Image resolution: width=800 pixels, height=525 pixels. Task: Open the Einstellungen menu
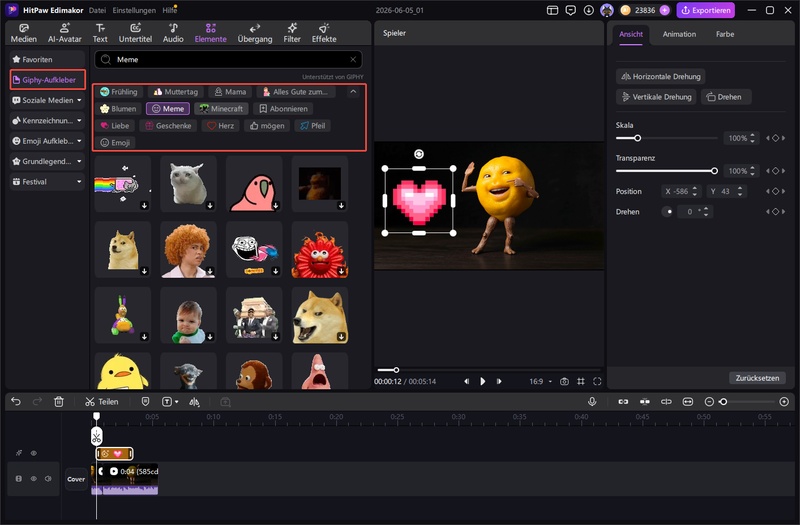[134, 10]
